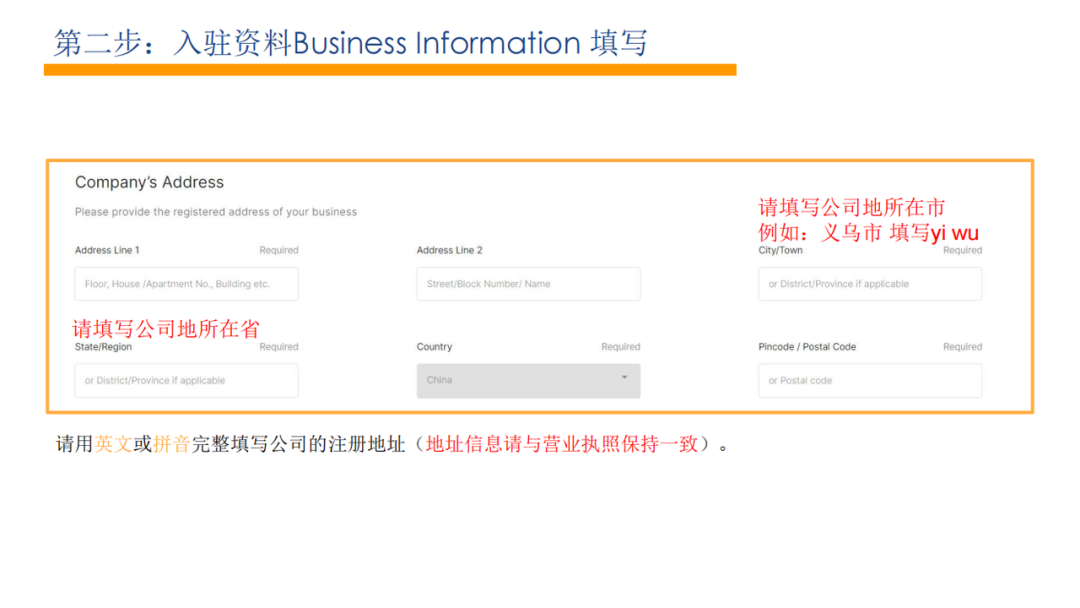Click the Company's Address section heading
Image resolution: width=1080 pixels, height=608 pixels.
150,182
